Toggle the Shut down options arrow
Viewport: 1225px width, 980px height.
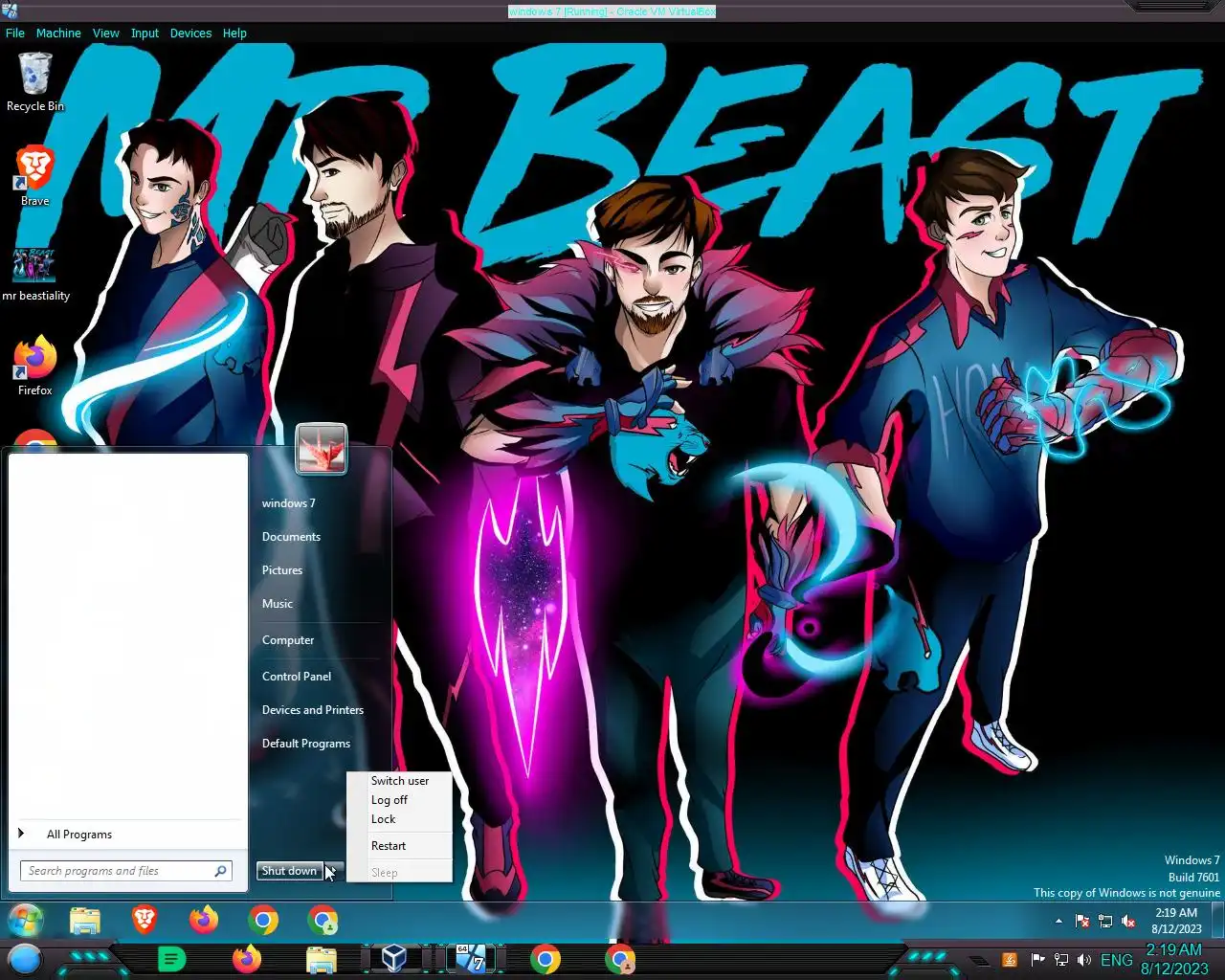332,871
